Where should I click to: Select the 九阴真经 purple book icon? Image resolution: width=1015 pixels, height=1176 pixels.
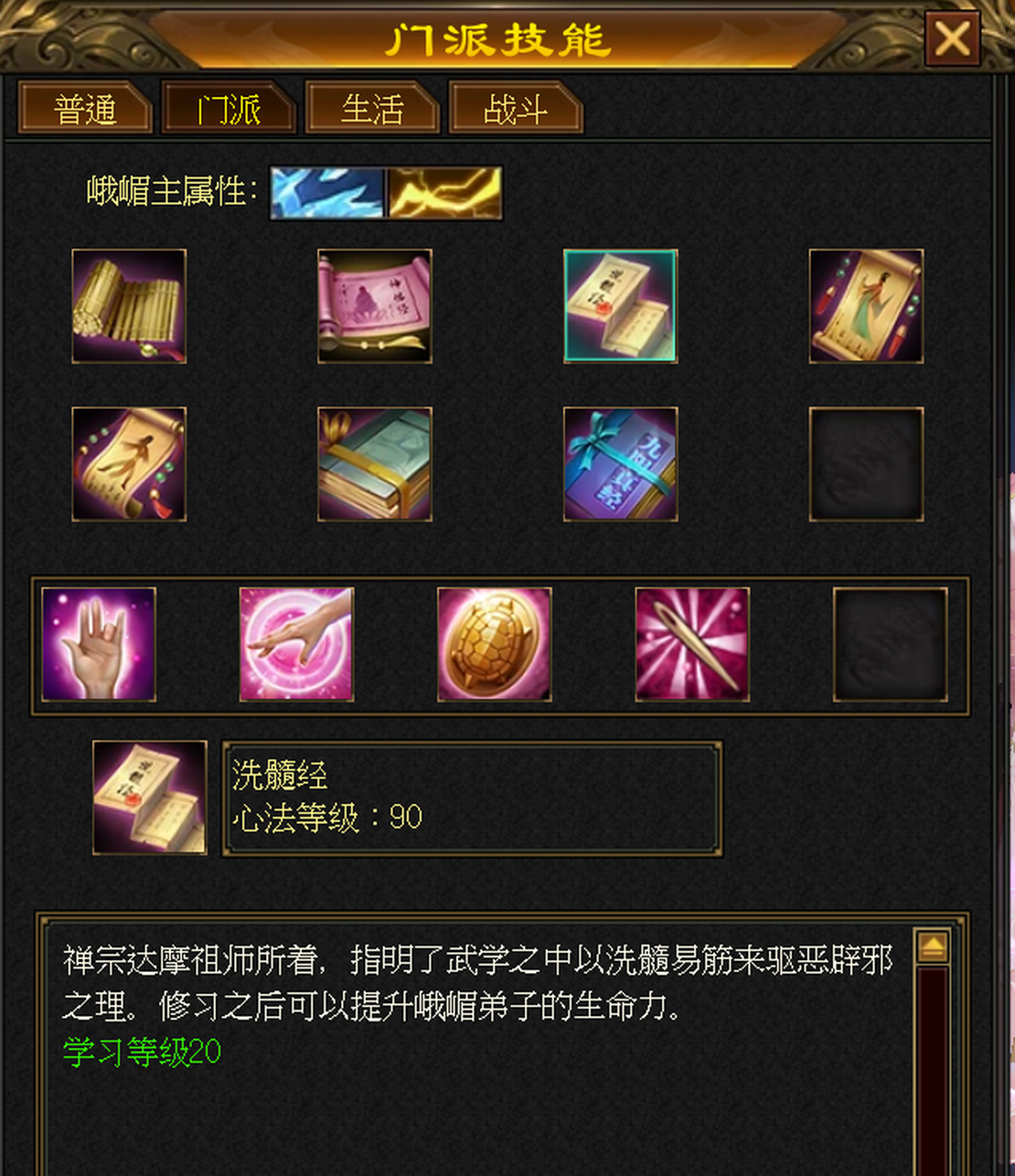pos(620,465)
